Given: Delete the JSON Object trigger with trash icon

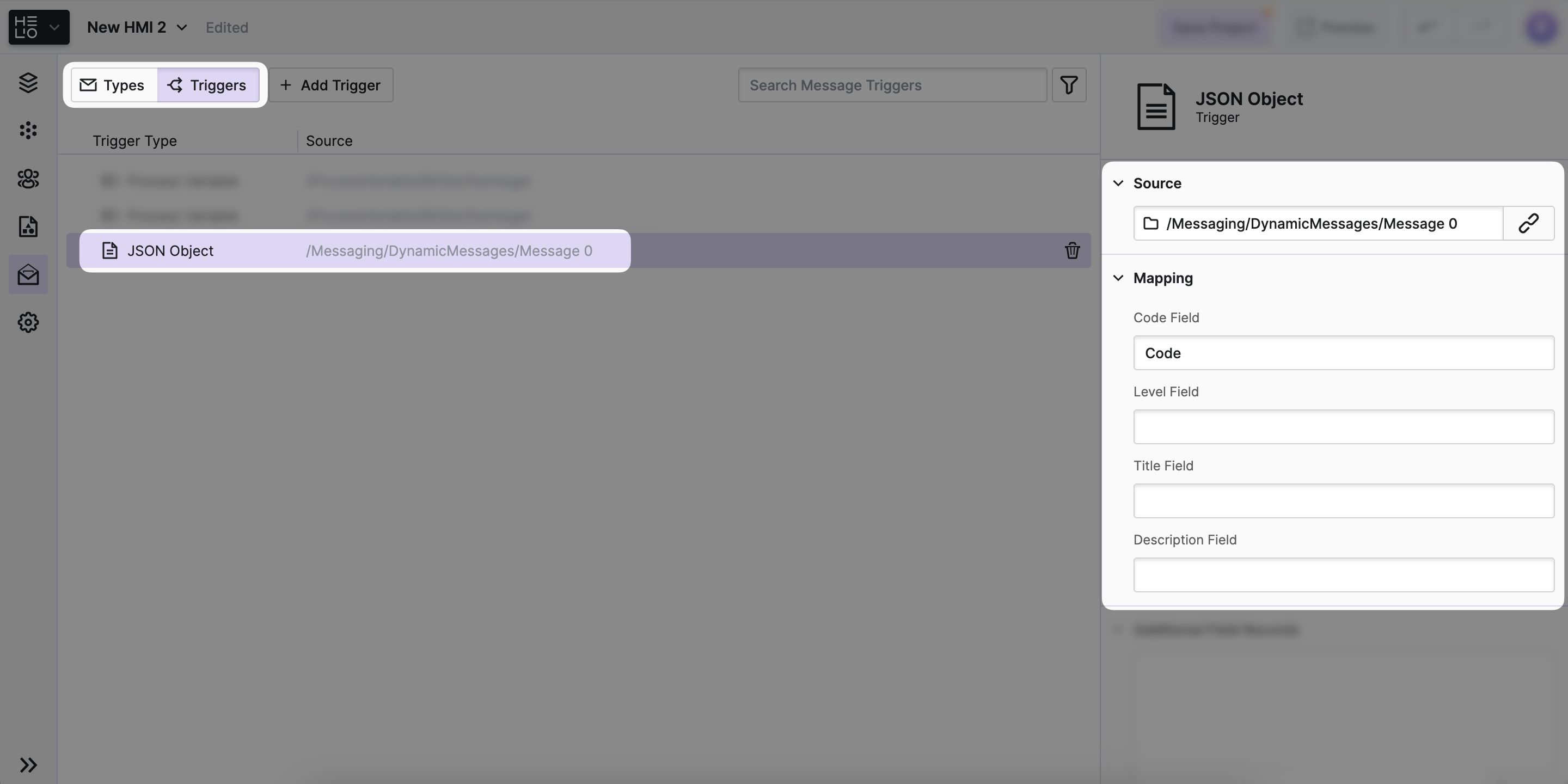Looking at the screenshot, I should pos(1072,251).
